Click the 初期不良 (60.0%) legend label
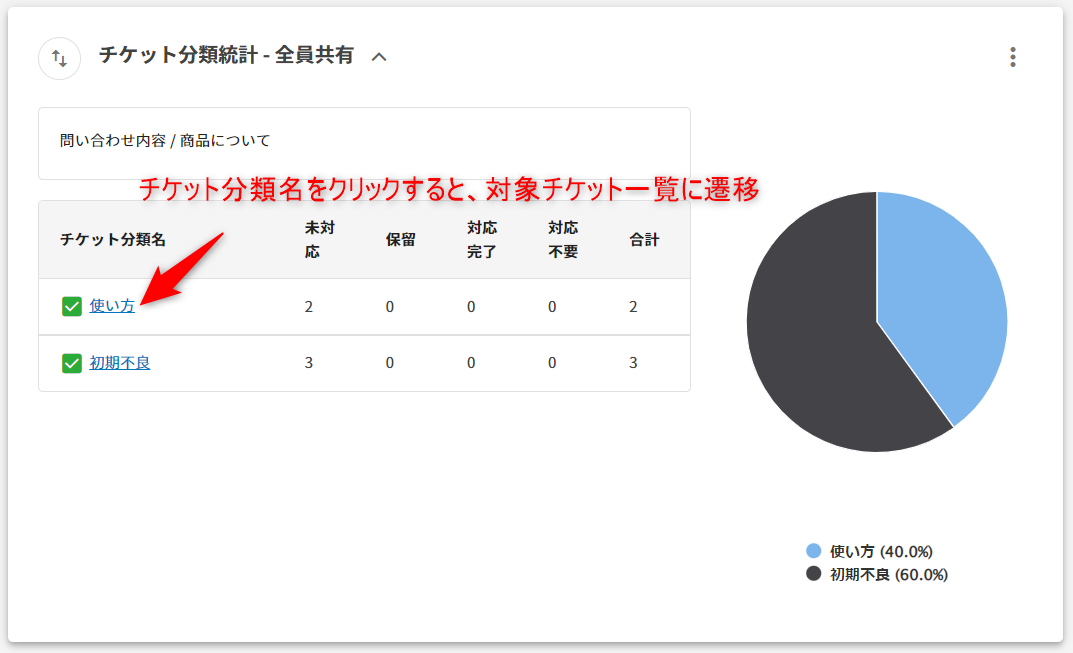 point(889,574)
